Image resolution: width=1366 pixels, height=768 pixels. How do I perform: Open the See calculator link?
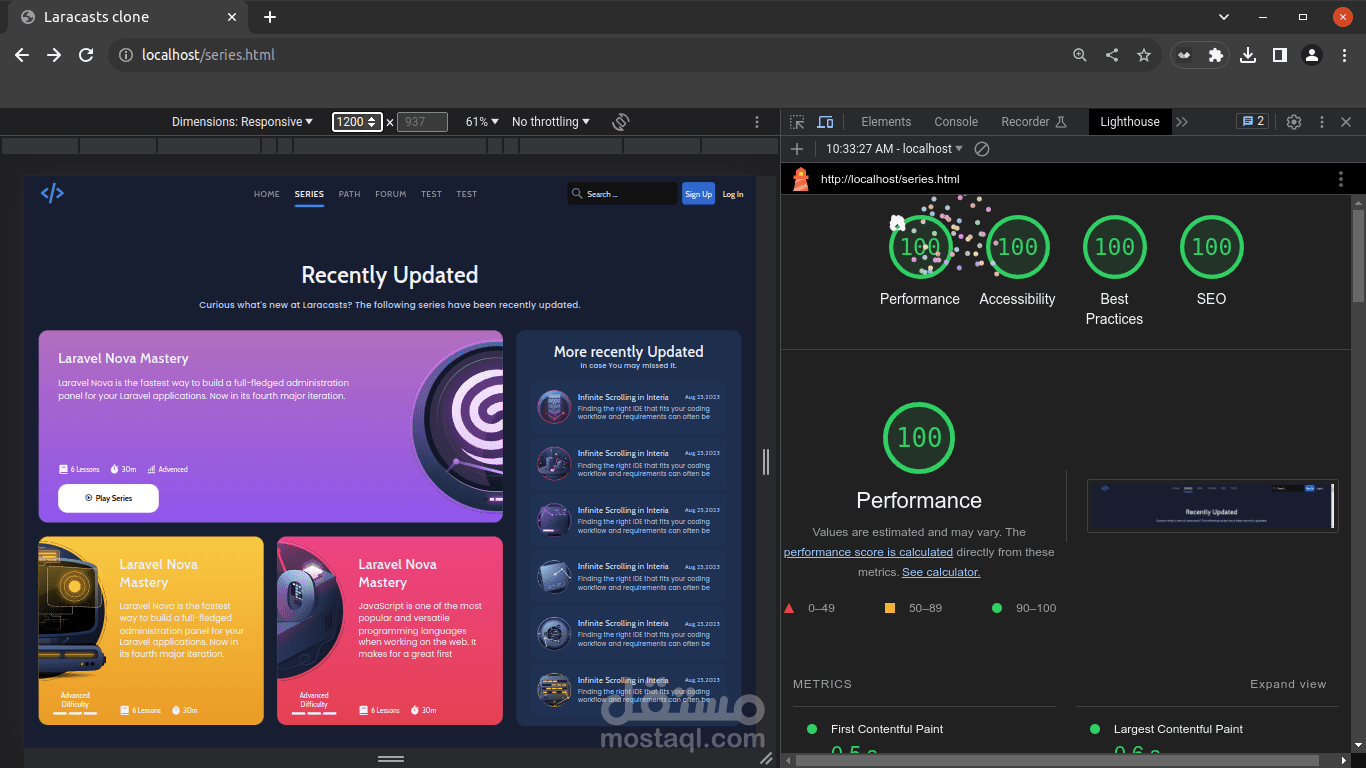[941, 572]
